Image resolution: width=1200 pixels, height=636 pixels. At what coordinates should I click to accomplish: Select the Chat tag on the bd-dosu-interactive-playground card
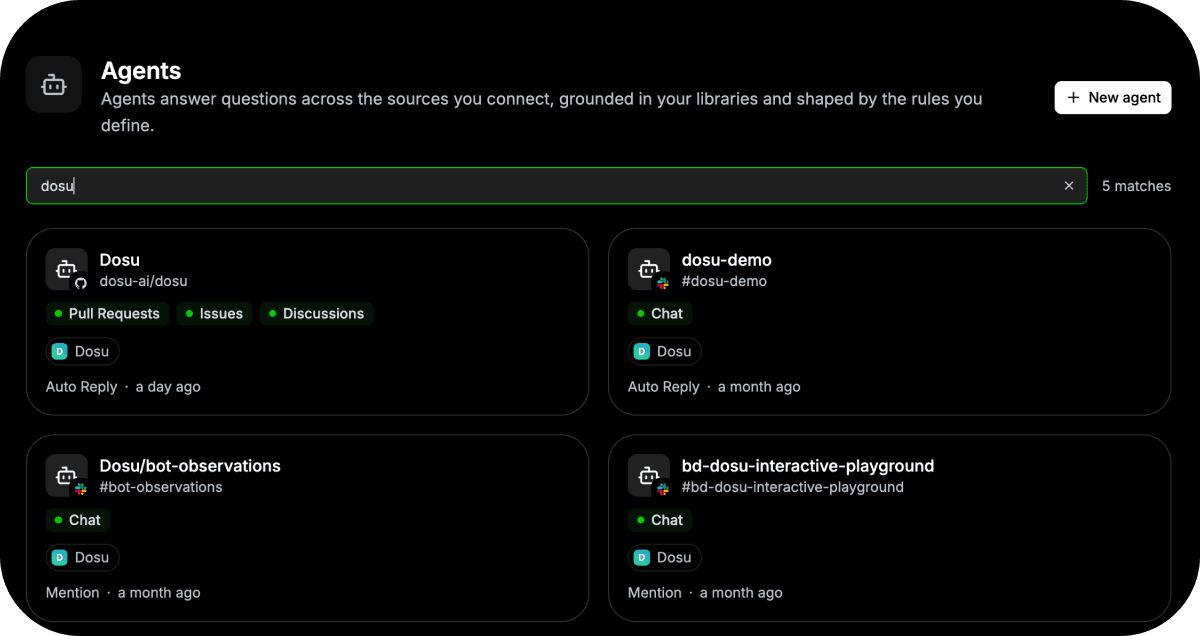[x=660, y=520]
